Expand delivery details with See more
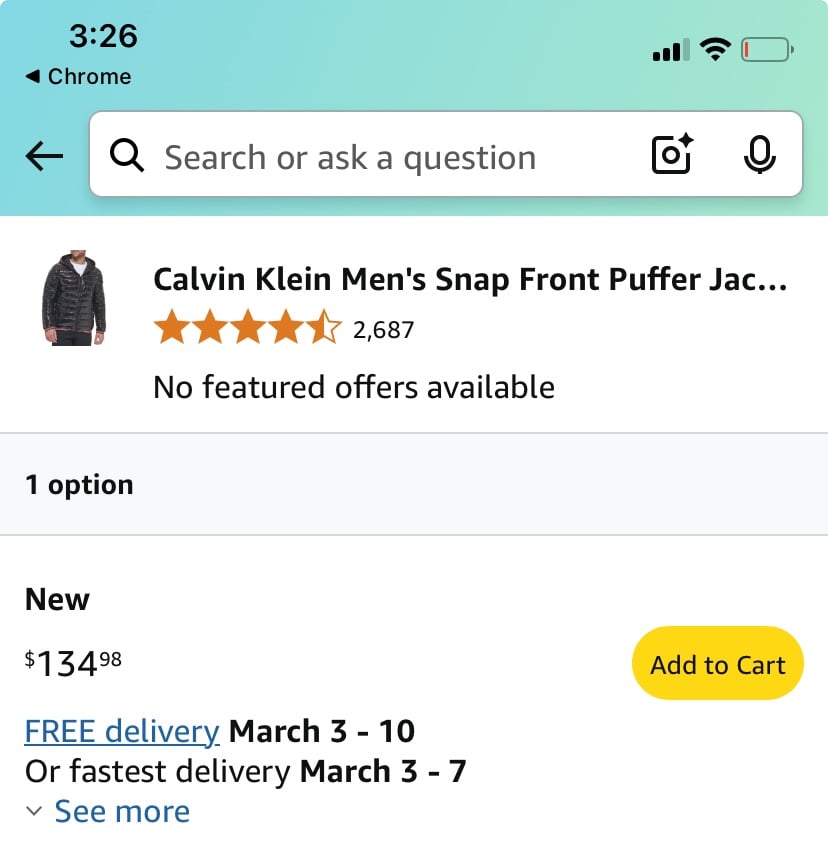This screenshot has height=850, width=828. pyautogui.click(x=122, y=811)
